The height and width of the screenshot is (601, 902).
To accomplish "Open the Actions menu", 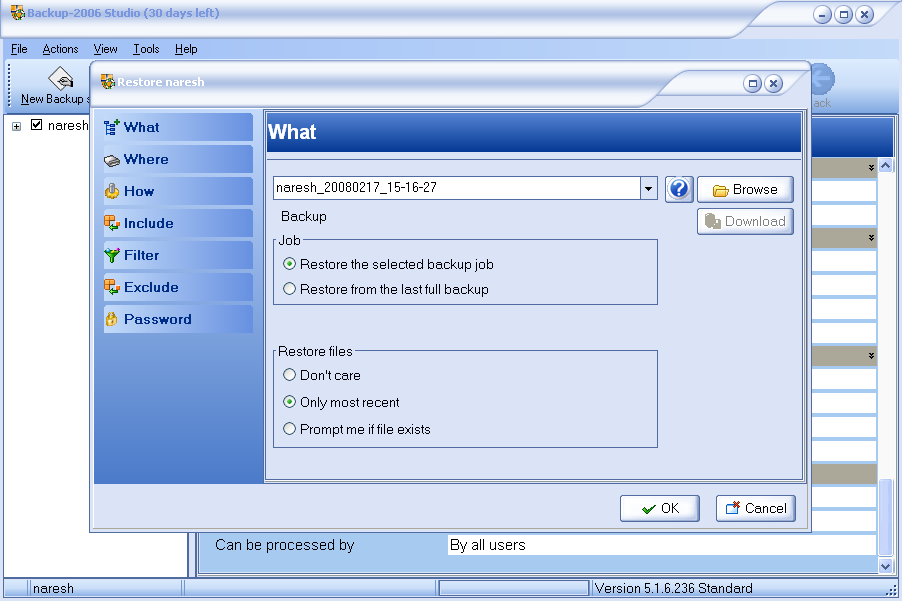I will [x=60, y=49].
